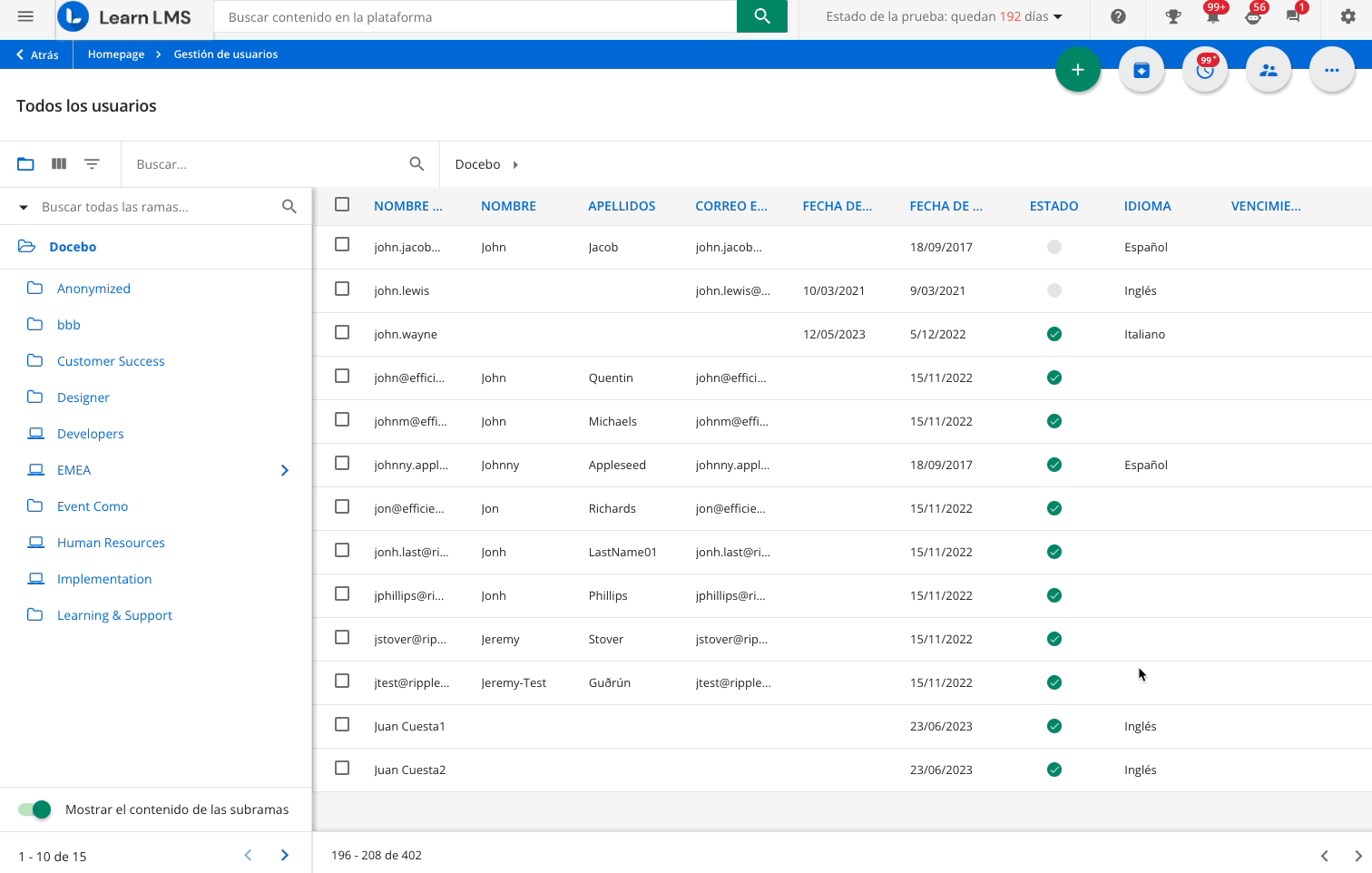Sort by CORREO E... column header
The width and height of the screenshot is (1372, 873).
(731, 206)
